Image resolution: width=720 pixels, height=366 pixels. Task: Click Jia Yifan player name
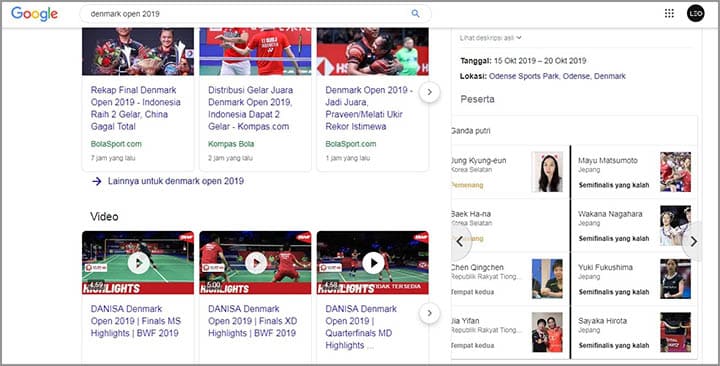click(x=465, y=321)
